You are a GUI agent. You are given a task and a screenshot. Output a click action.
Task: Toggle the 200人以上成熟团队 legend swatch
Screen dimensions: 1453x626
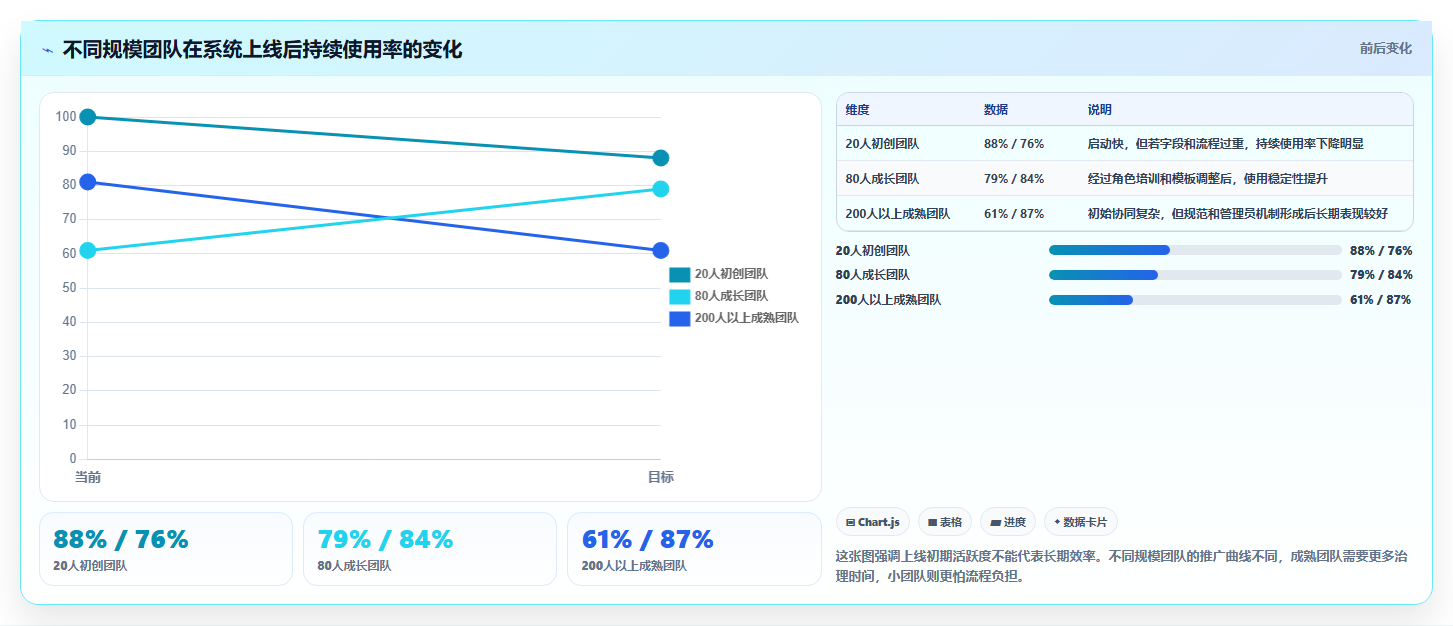[680, 318]
